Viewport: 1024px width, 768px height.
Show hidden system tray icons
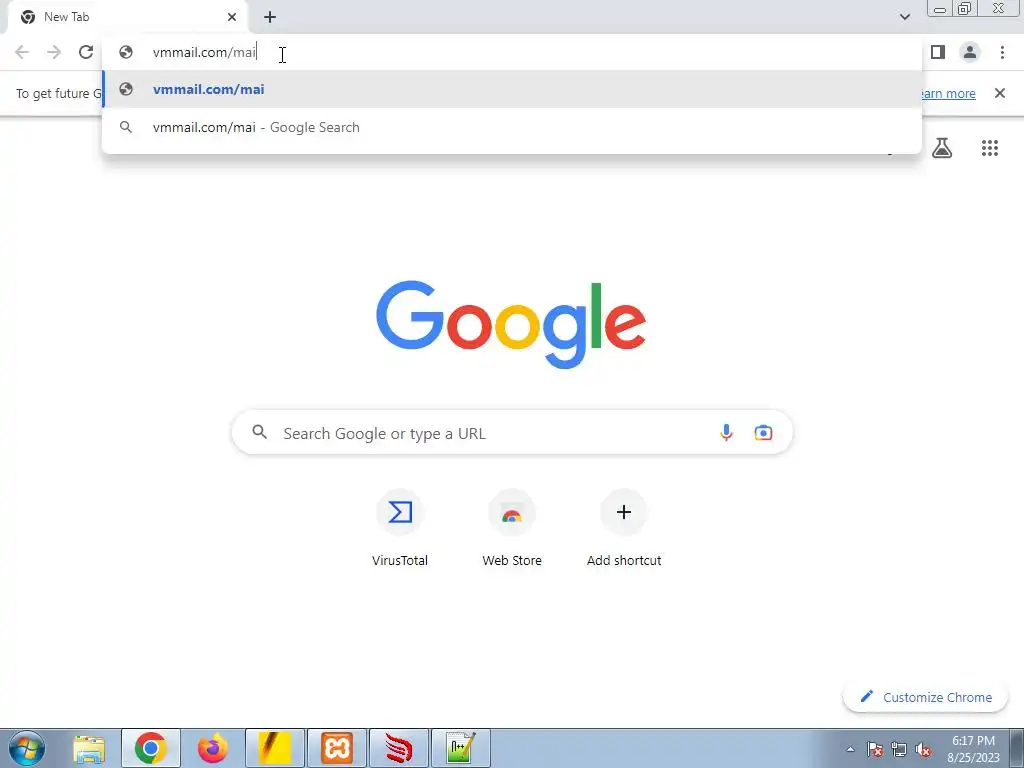click(850, 749)
